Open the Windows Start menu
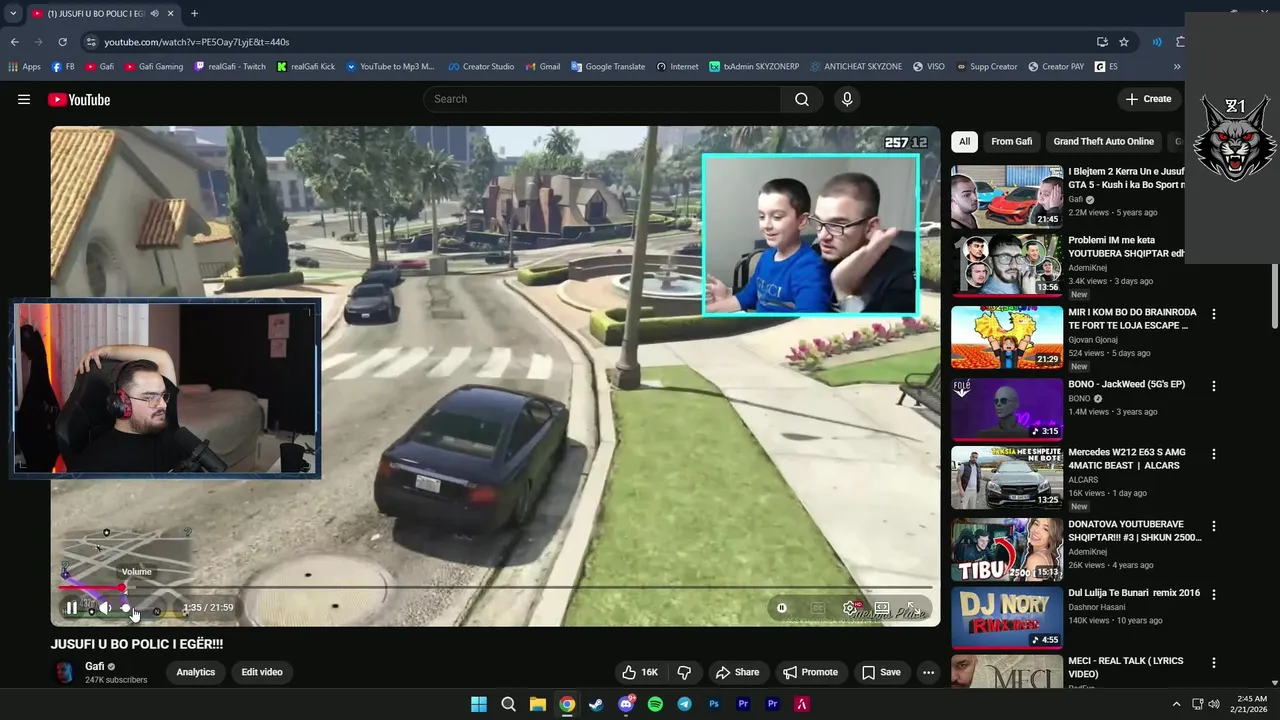1280x720 pixels. [479, 704]
